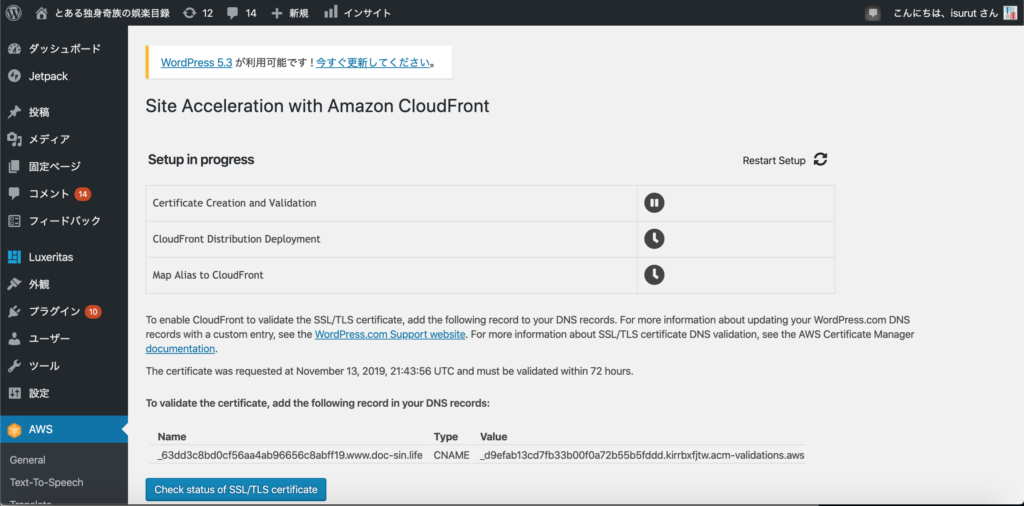Select the acm-validations.aws record value
This screenshot has height=506, width=1024.
click(x=642, y=454)
